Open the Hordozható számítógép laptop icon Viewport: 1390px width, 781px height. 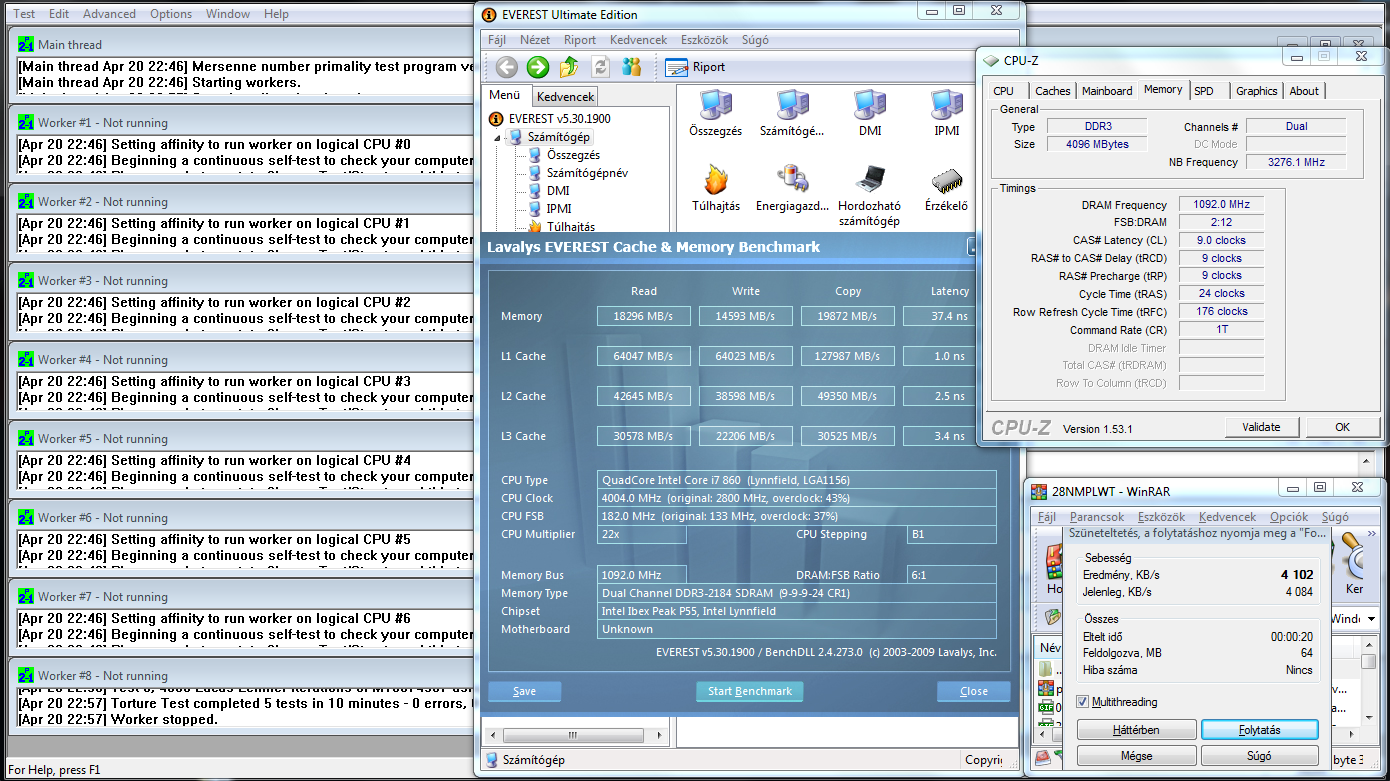[869, 196]
